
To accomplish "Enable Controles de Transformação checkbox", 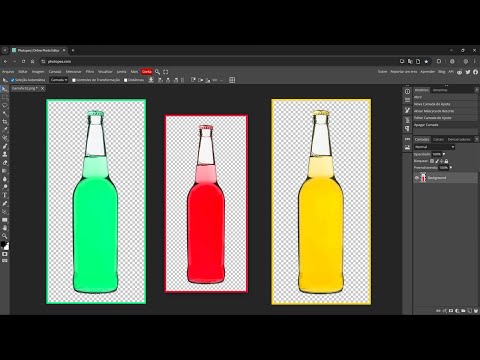I will pyautogui.click(x=74, y=80).
